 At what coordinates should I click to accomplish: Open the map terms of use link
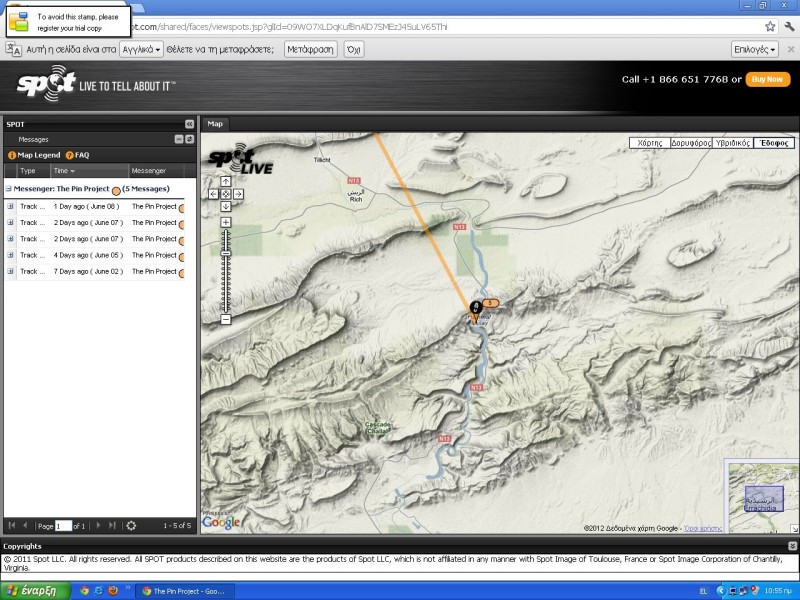[x=703, y=528]
